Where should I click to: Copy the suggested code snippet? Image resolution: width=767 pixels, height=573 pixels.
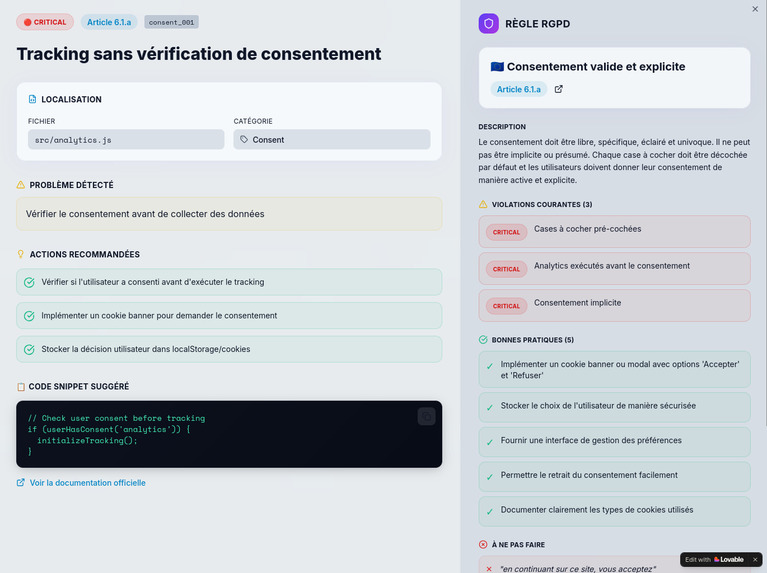click(427, 416)
